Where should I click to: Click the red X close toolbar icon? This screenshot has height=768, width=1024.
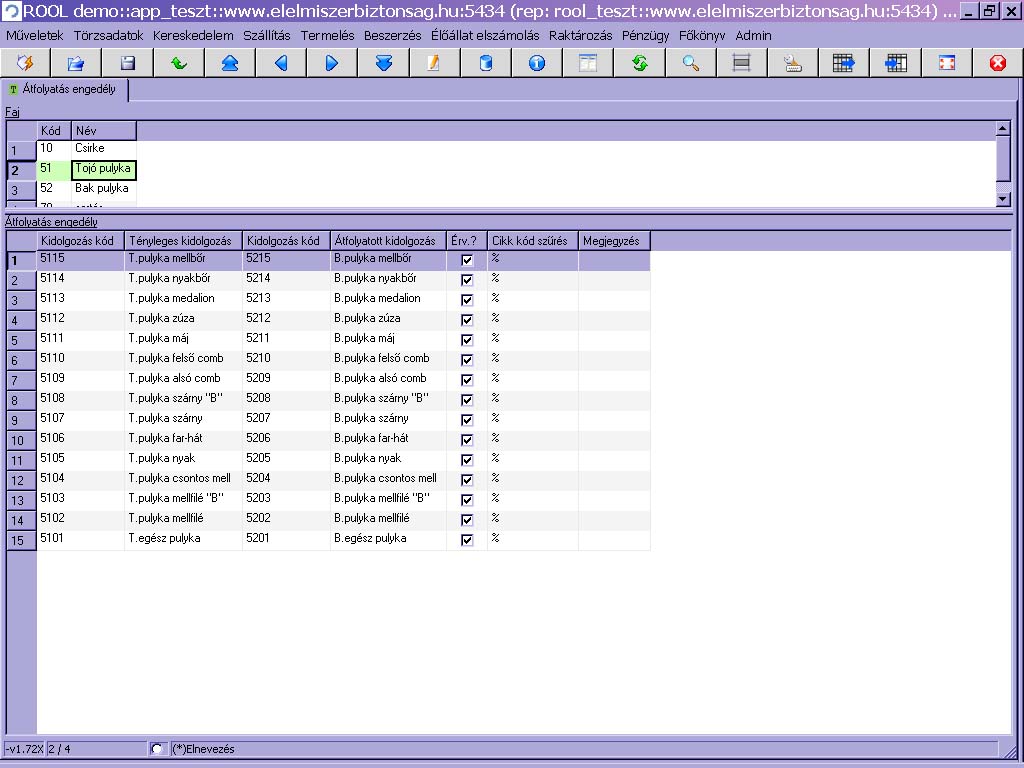[x=997, y=63]
